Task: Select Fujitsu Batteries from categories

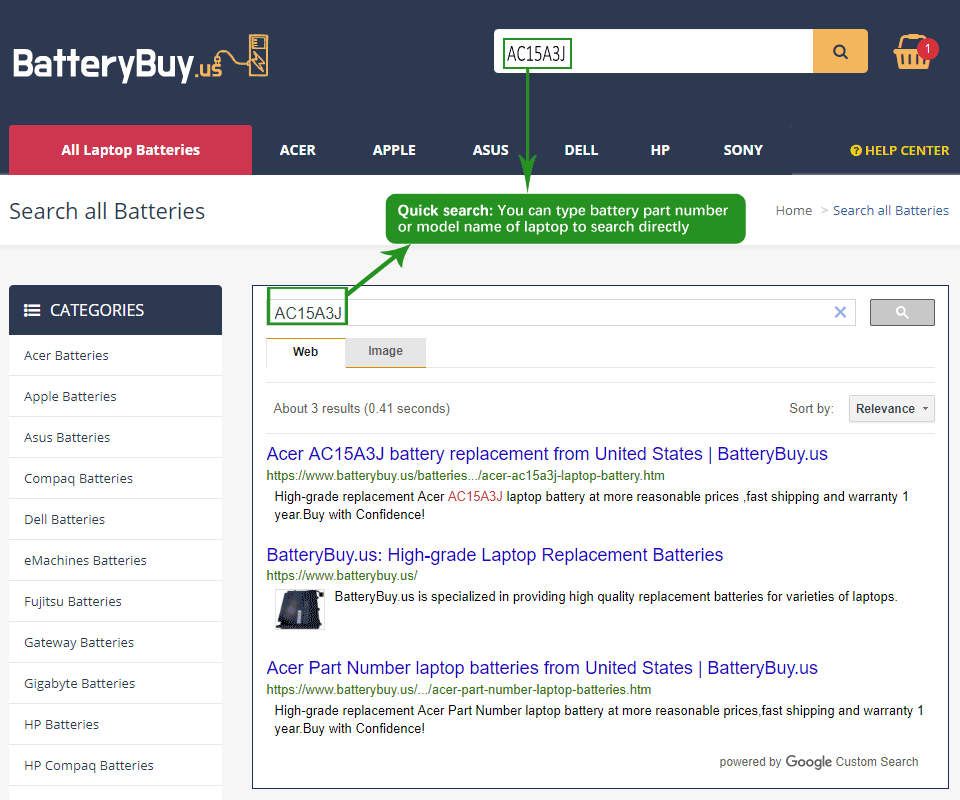Action: point(73,601)
